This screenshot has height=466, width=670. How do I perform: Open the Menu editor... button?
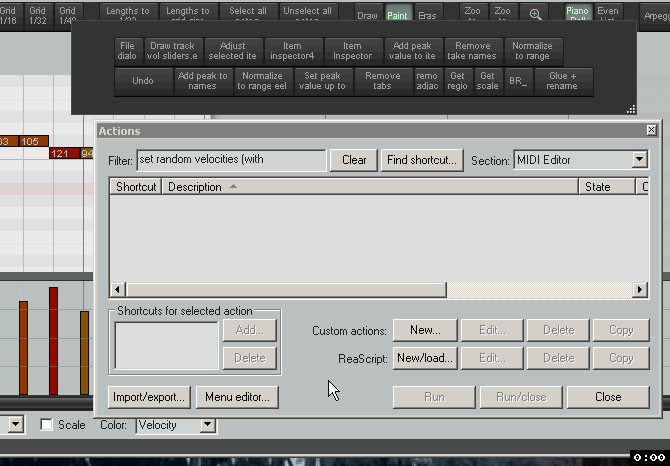click(x=238, y=397)
